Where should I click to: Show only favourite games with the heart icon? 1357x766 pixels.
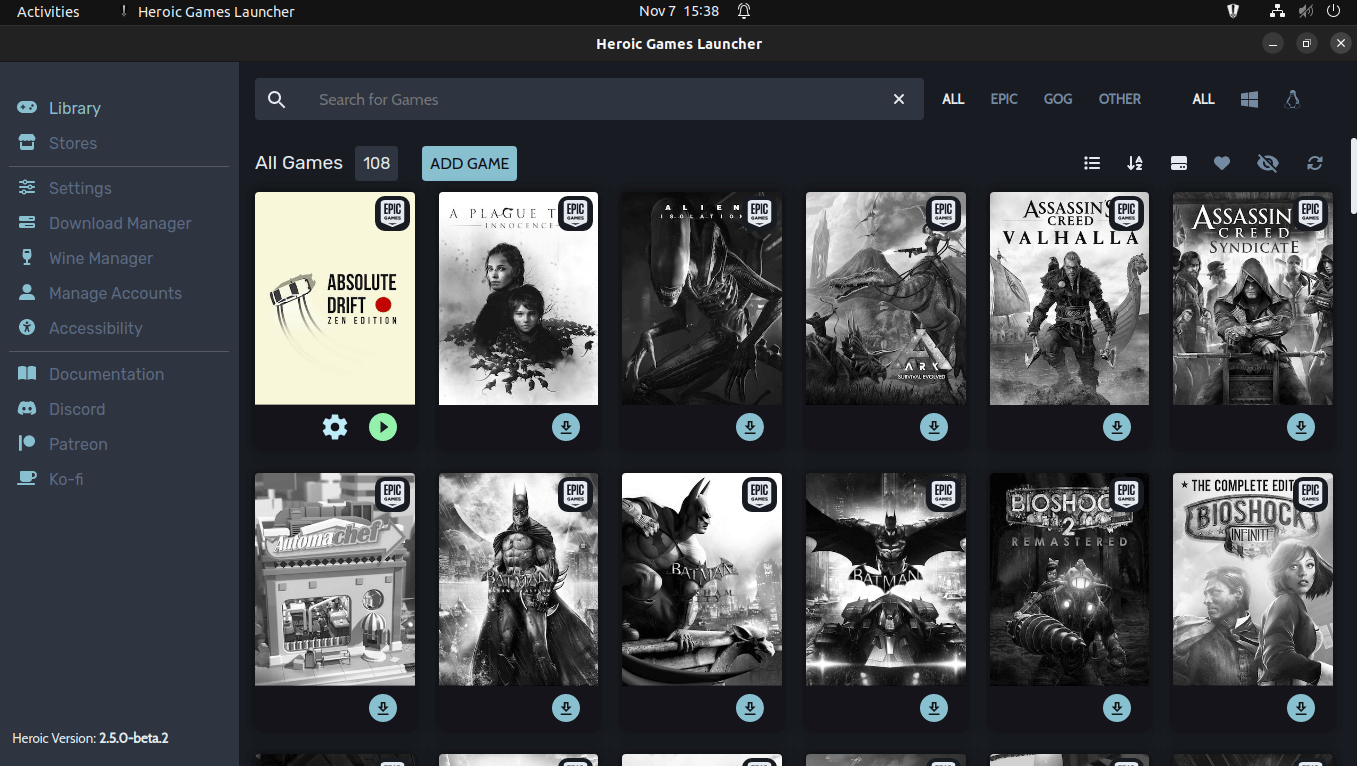(x=1222, y=163)
